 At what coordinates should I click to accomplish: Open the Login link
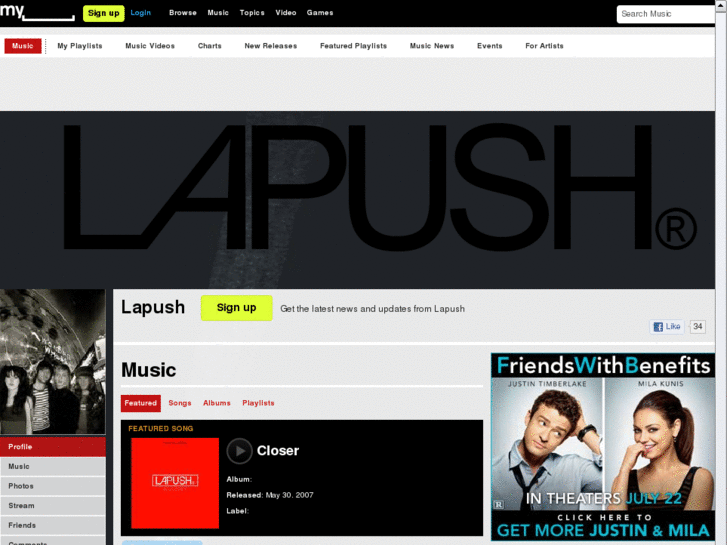(140, 13)
